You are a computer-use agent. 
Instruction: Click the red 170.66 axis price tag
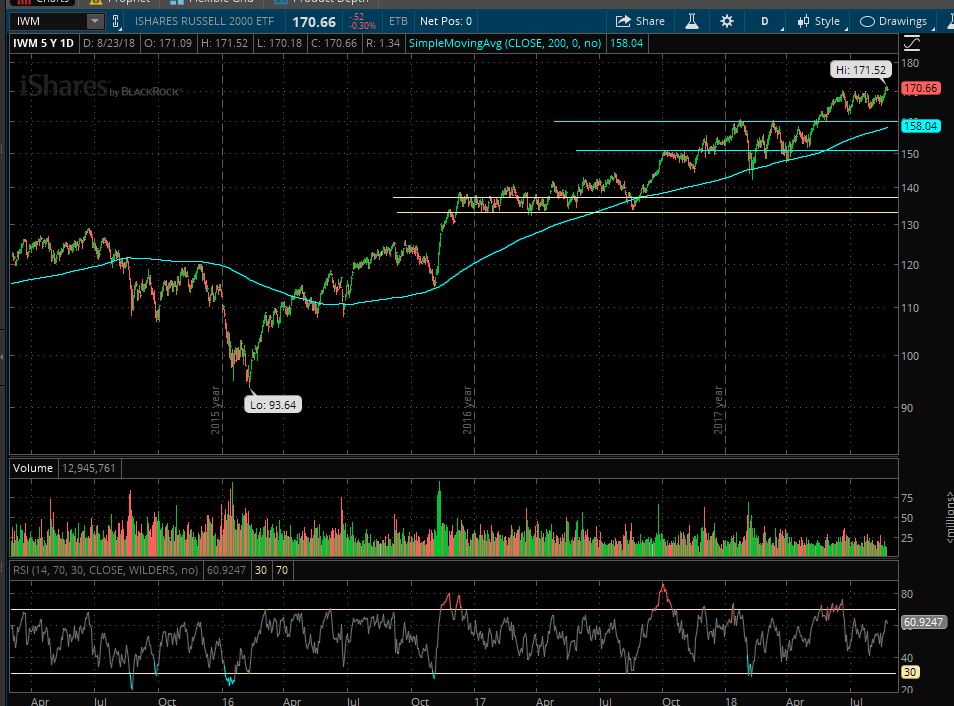(921, 88)
